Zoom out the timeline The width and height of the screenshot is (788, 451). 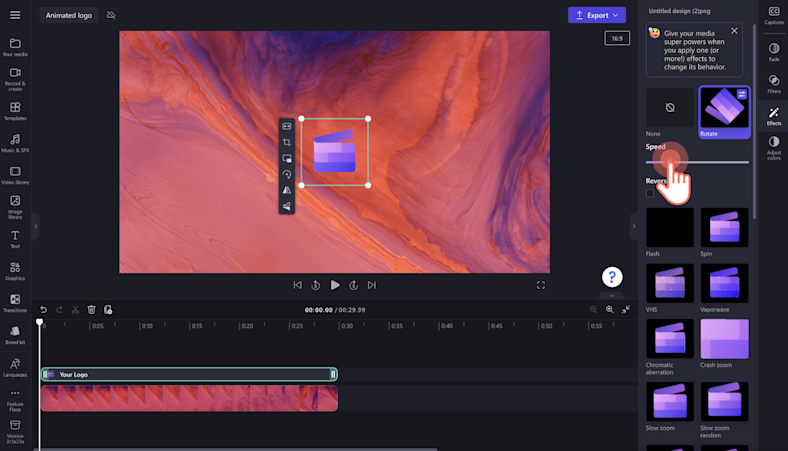(594, 310)
